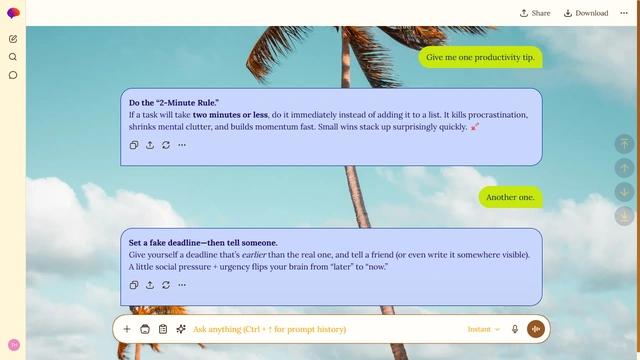The image size is (640, 360).
Task: Go to previous message arrow
Action: click(x=624, y=168)
